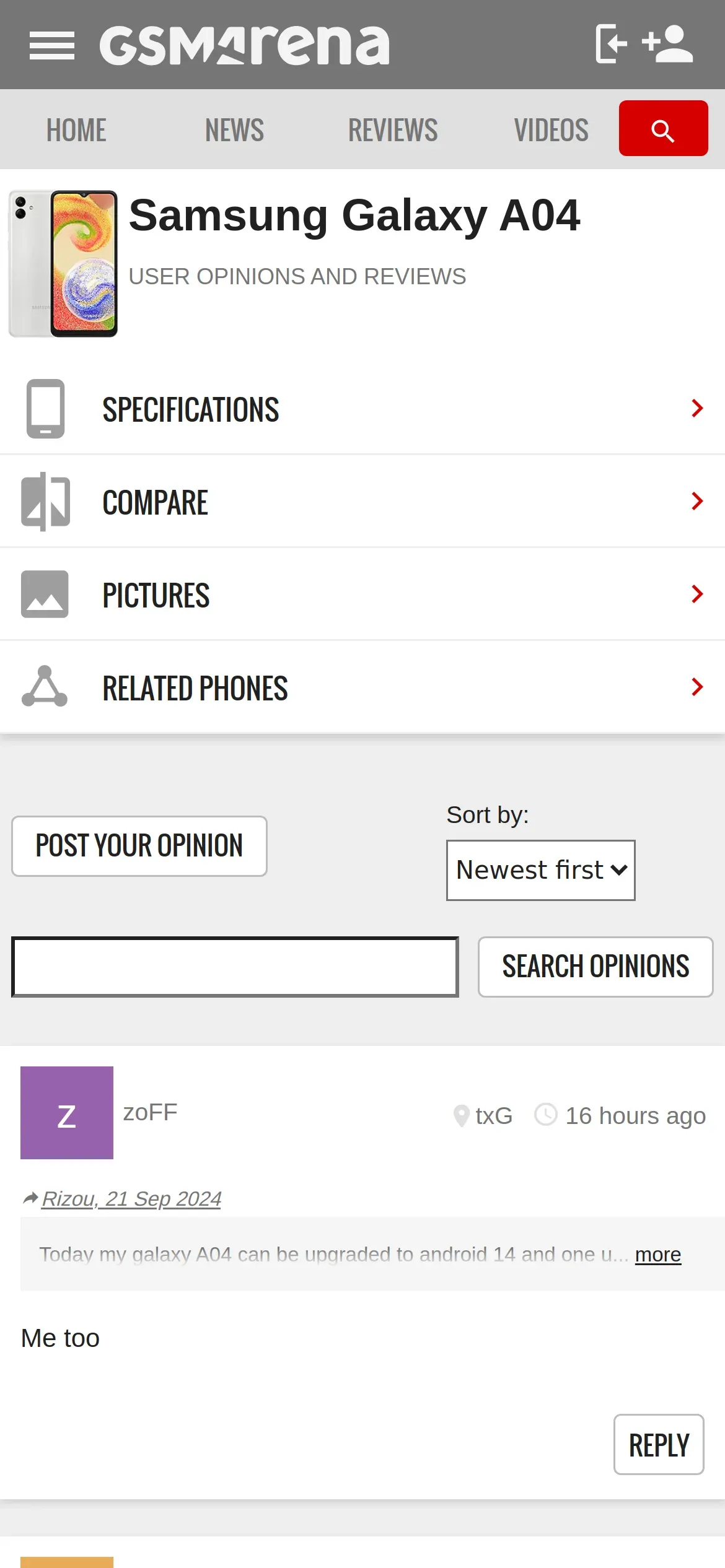Switch to the Reviews tab
Screen dimensions: 725x1568
(393, 130)
